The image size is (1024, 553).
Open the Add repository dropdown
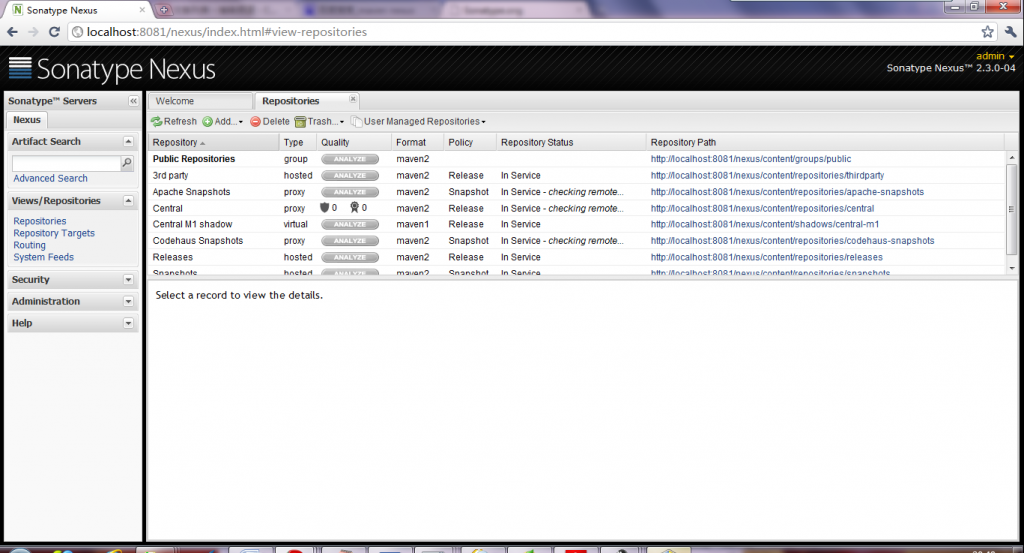tap(223, 121)
